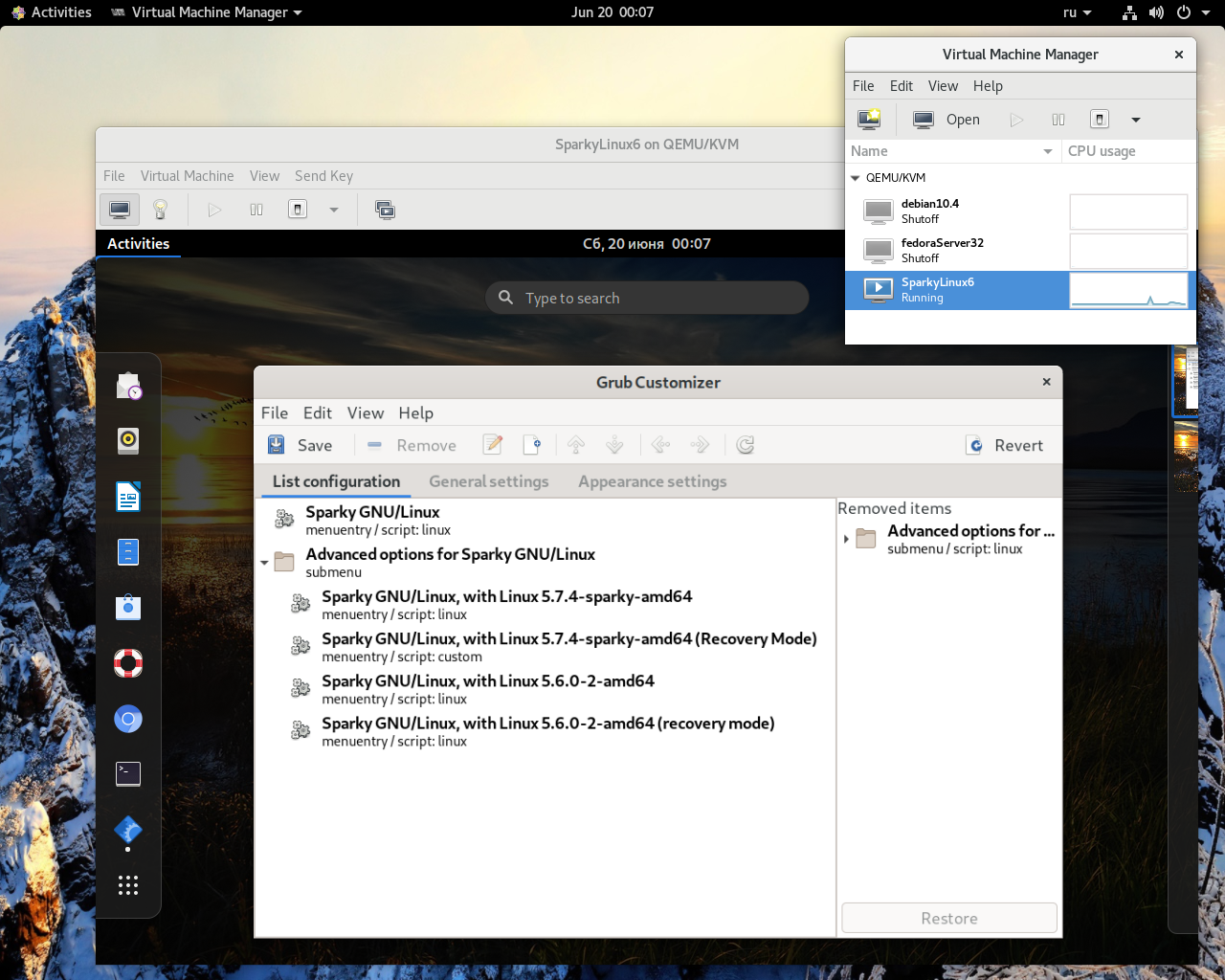Click the edit entry pencil icon
This screenshot has width=1225, height=980.
click(x=493, y=445)
